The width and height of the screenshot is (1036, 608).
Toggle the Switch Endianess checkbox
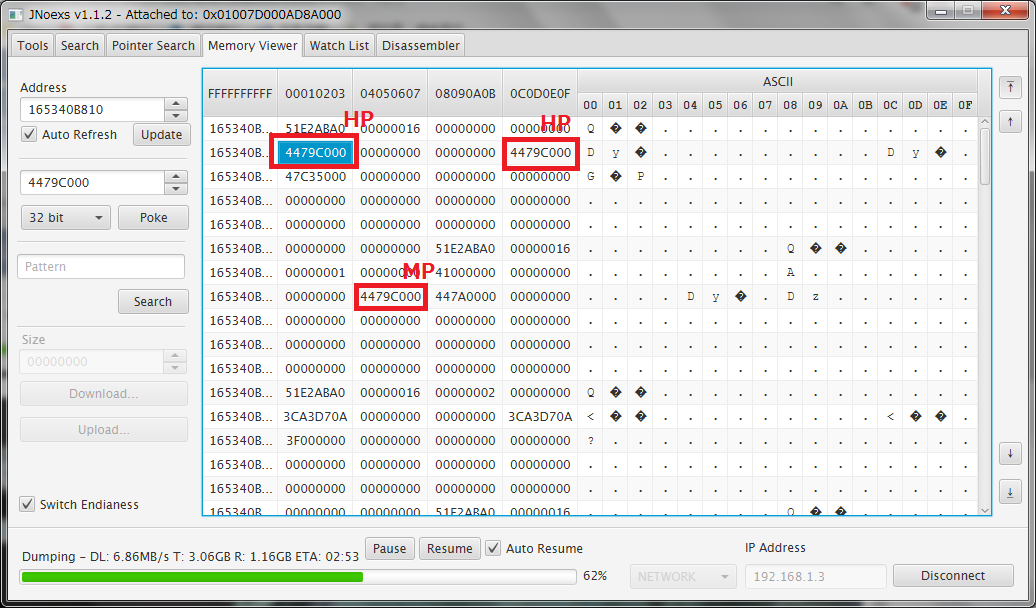pos(27,504)
